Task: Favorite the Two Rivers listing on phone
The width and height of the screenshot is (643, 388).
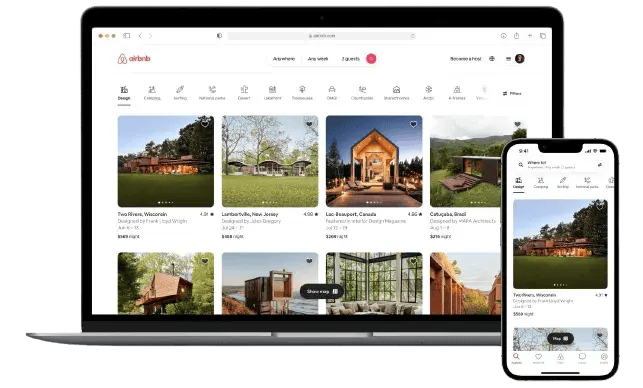Action: click(600, 206)
